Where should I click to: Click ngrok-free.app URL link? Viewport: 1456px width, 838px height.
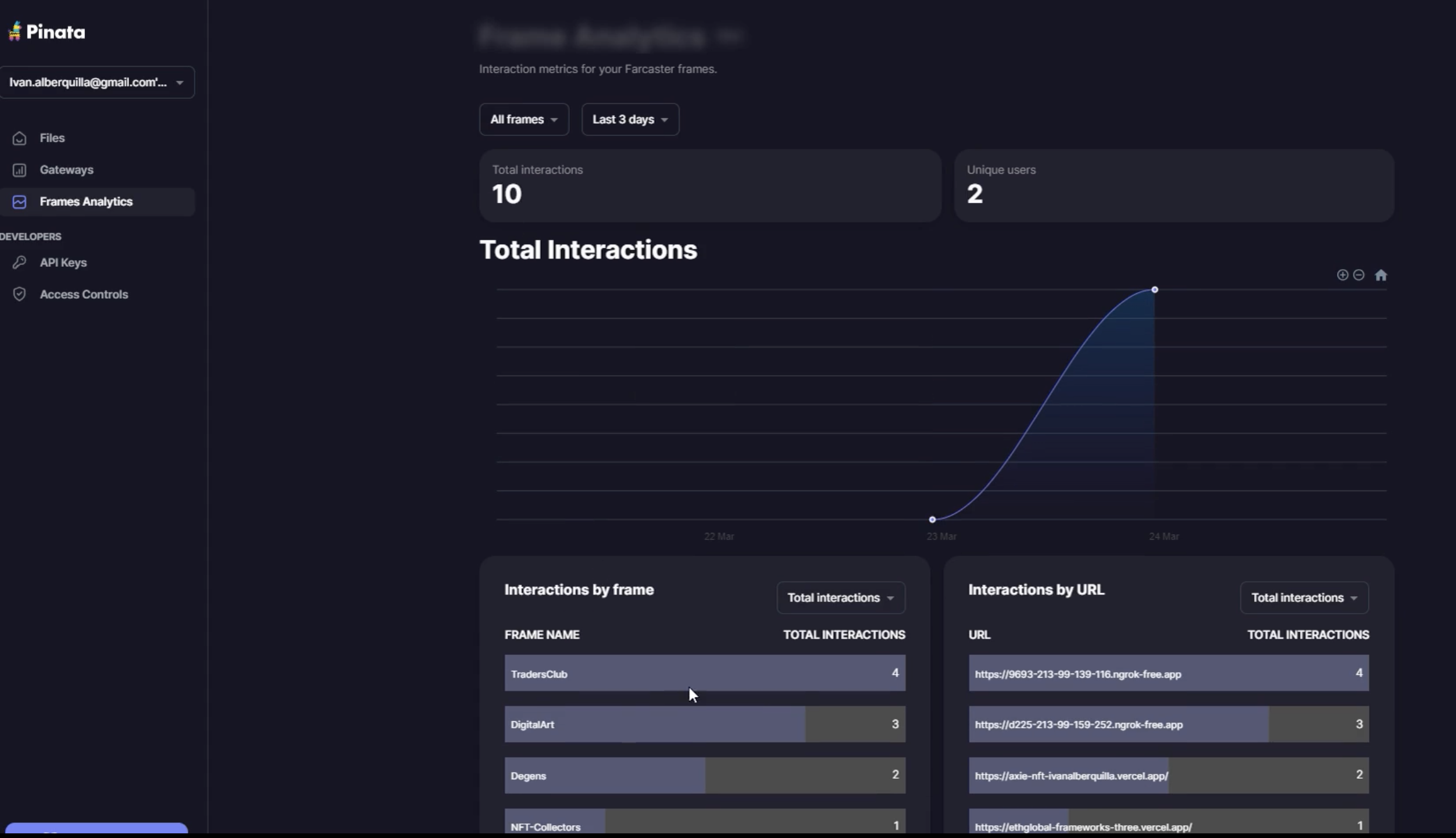pyautogui.click(x=1078, y=673)
